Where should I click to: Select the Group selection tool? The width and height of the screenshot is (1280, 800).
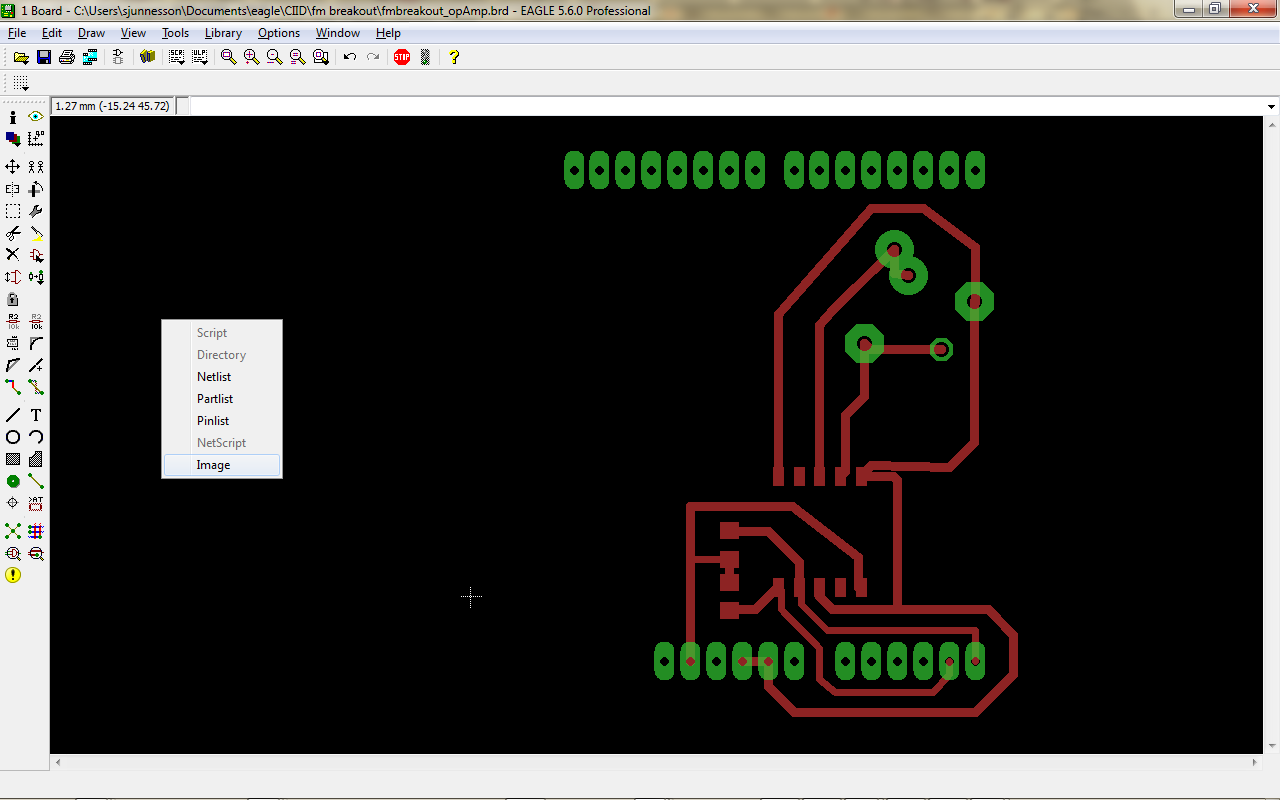13,211
